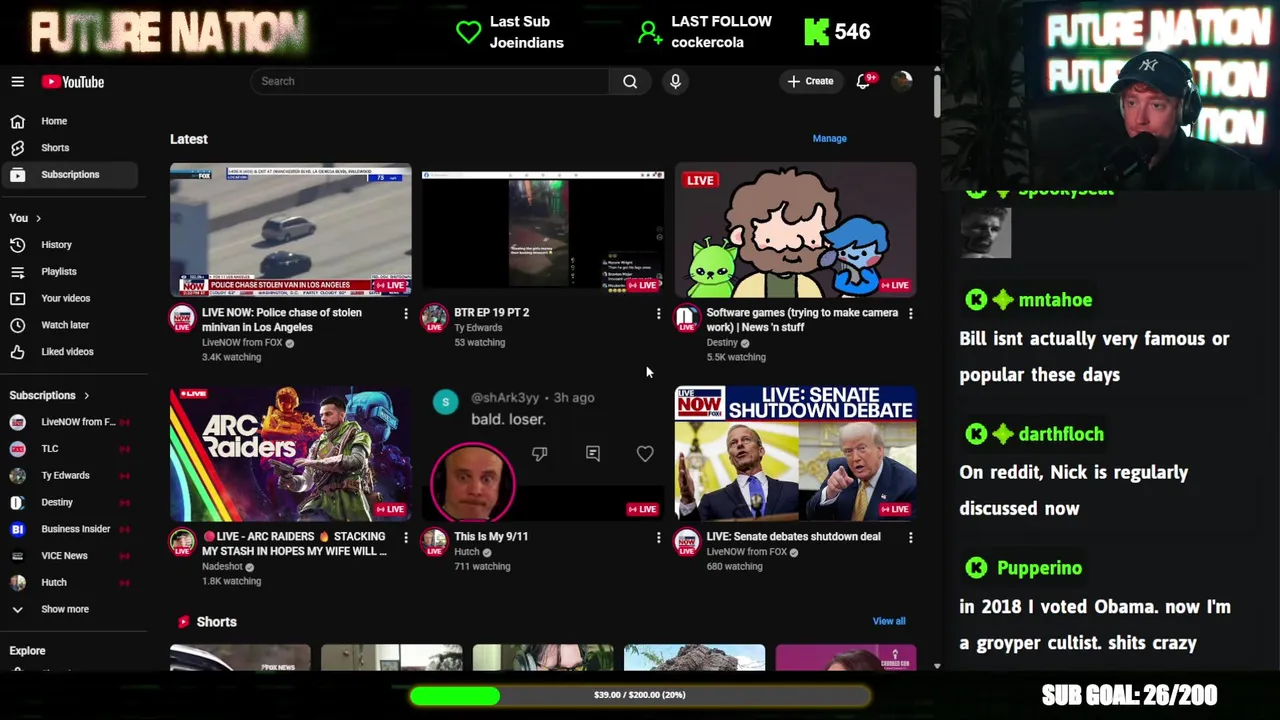Click the Home icon in sidebar

point(17,121)
